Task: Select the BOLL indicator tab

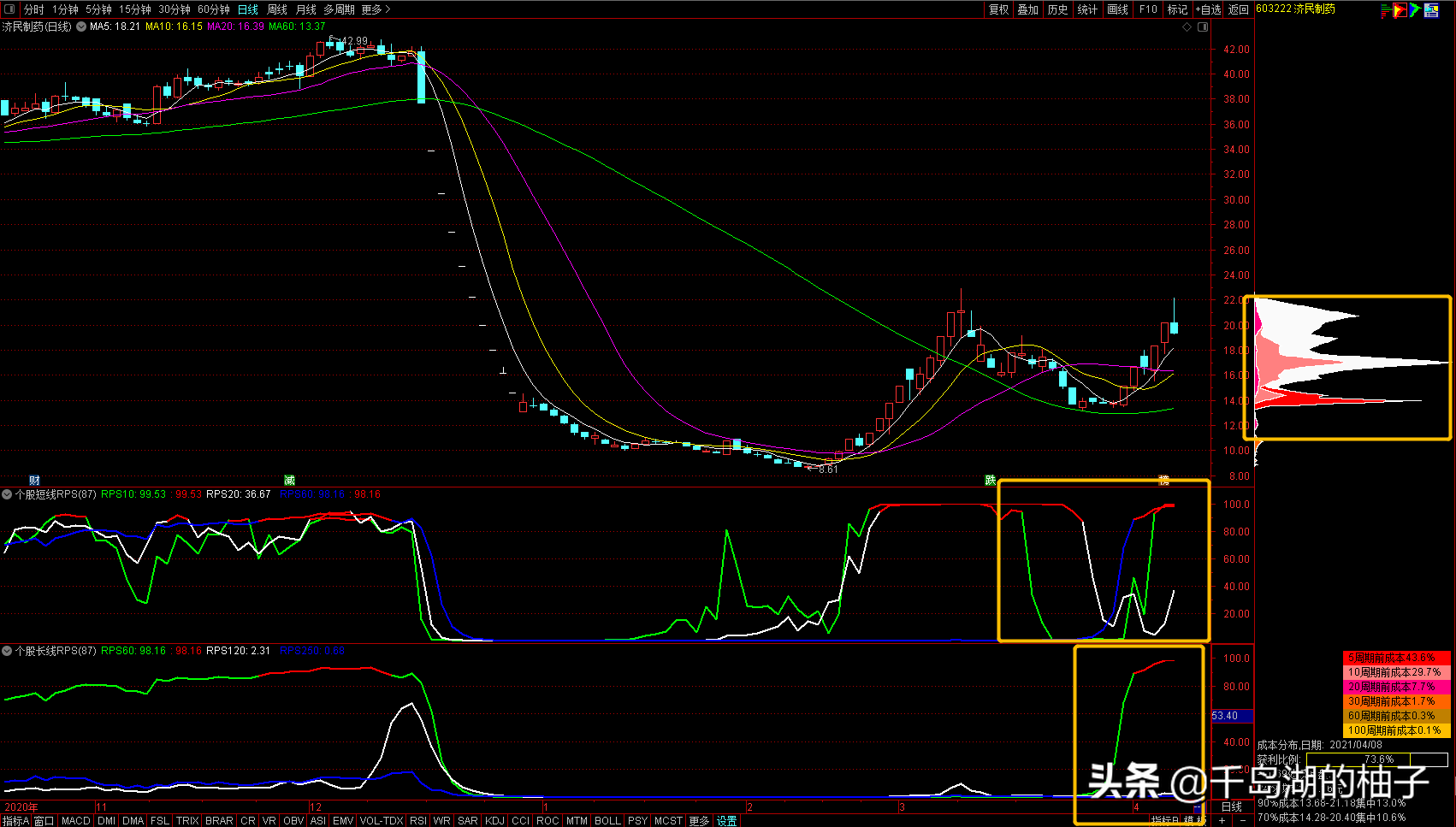Action: [607, 820]
